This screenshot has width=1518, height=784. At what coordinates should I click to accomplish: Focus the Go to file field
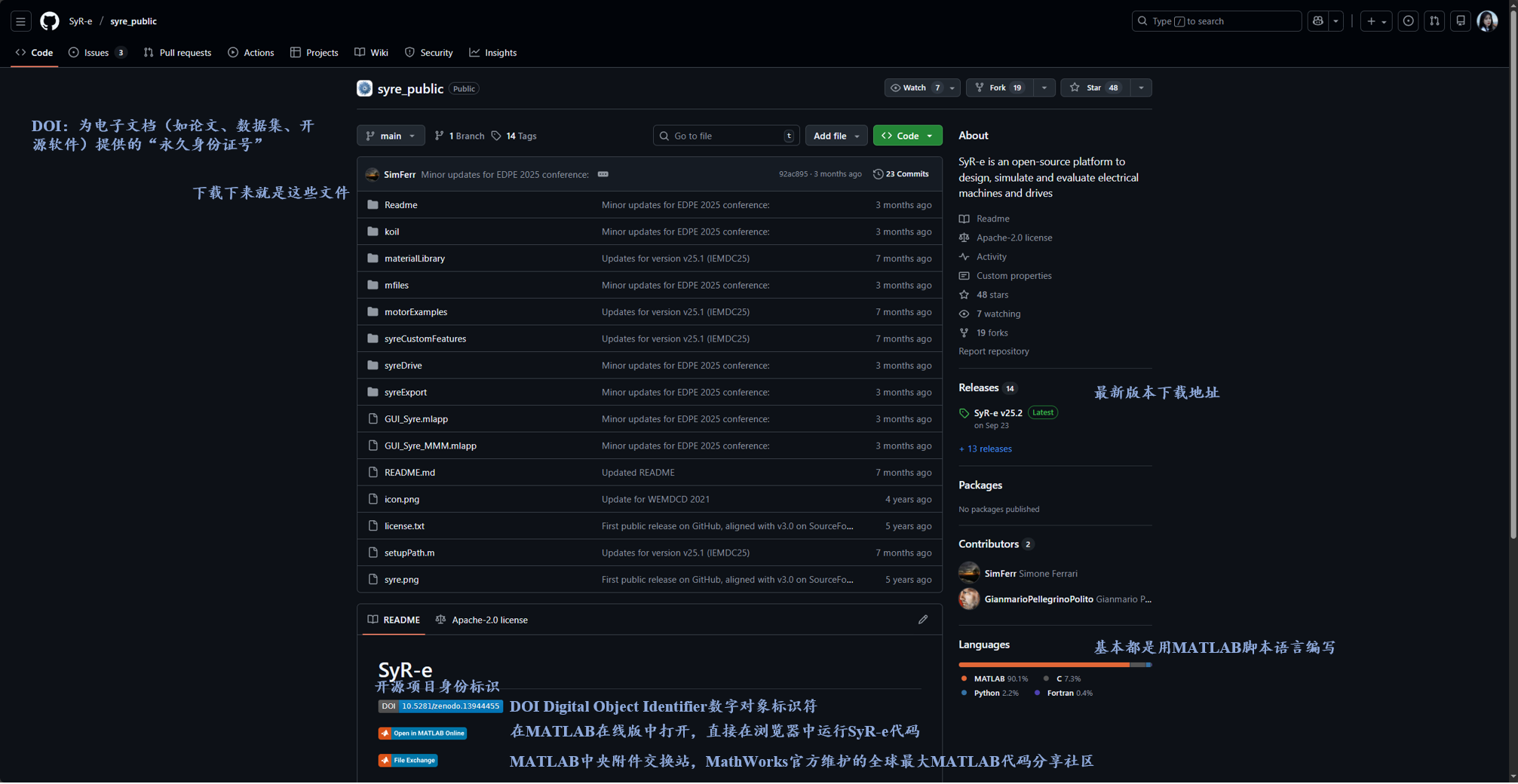(x=726, y=136)
